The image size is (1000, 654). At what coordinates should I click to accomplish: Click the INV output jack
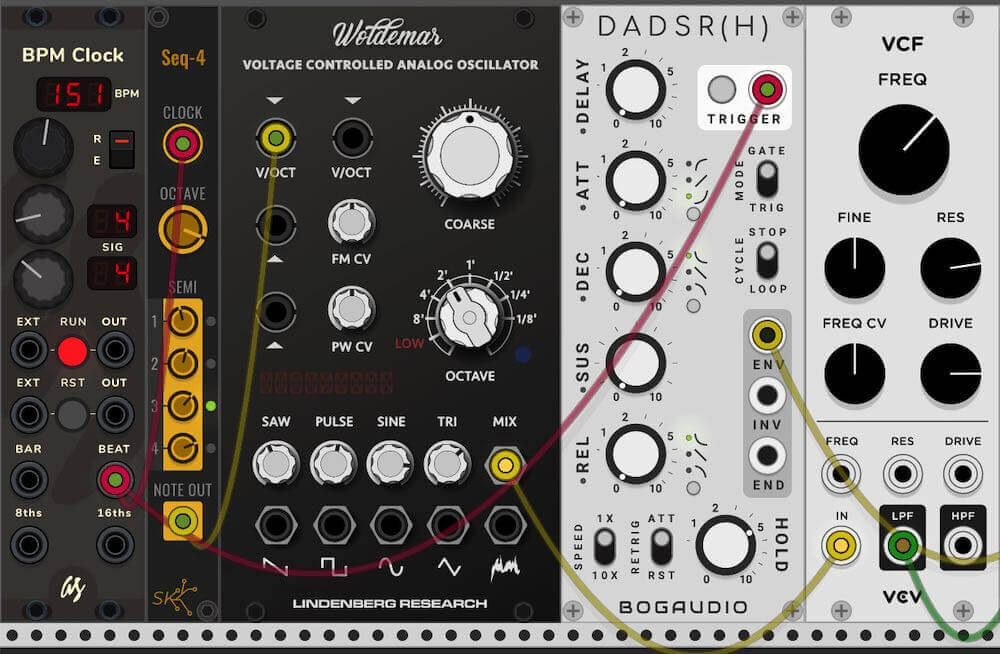pyautogui.click(x=767, y=395)
